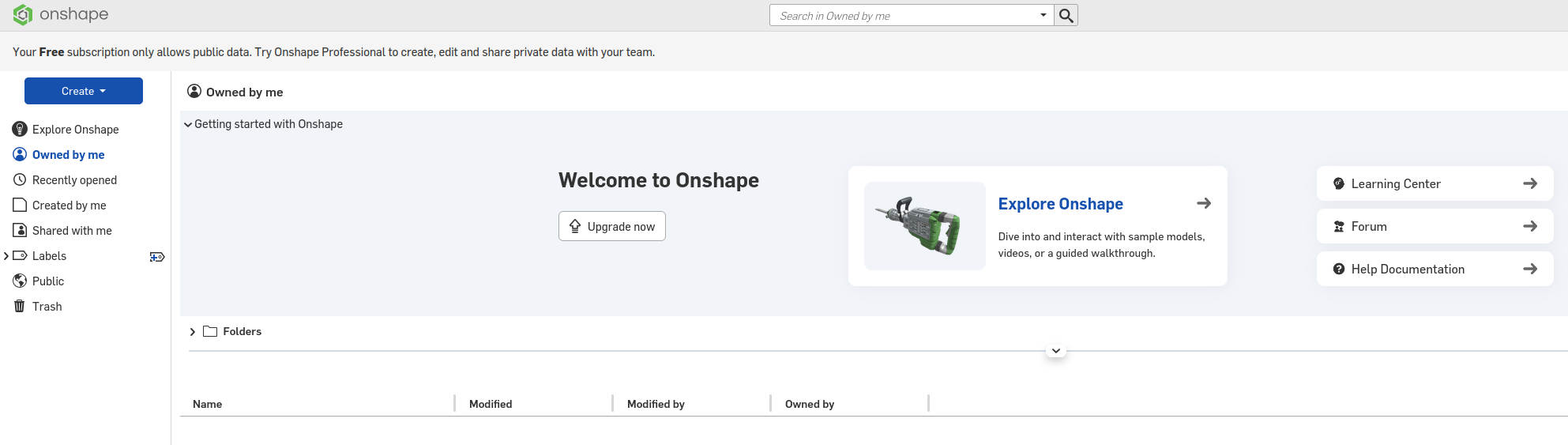
Task: Click the manage labels icon beside Labels
Action: coord(157,257)
